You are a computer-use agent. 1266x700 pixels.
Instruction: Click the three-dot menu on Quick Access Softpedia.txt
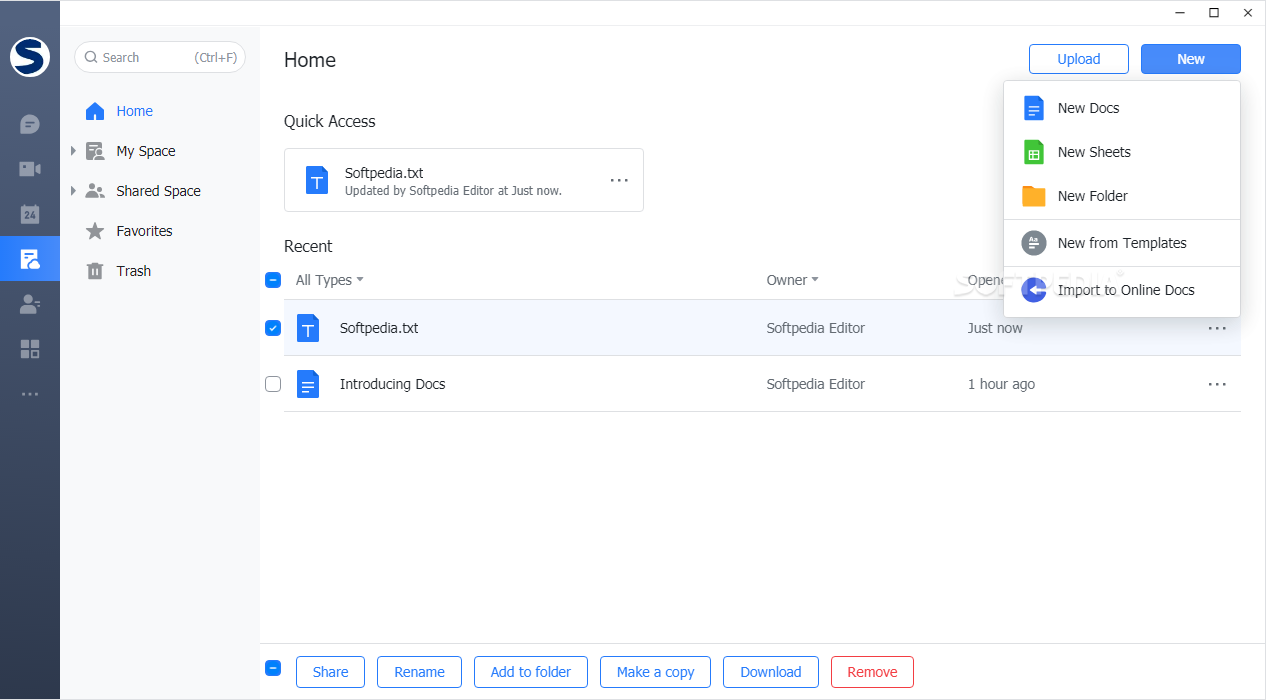click(x=619, y=180)
